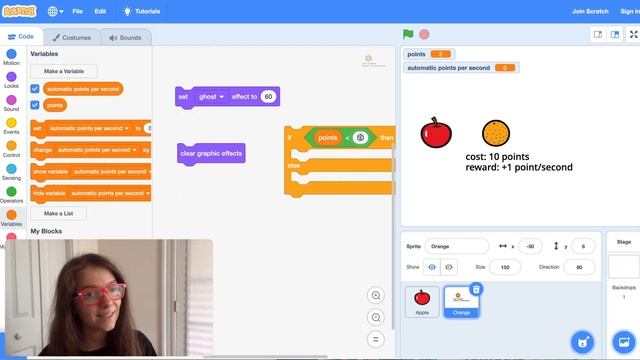
Task: Enter full screen stage mode
Action: (633, 35)
